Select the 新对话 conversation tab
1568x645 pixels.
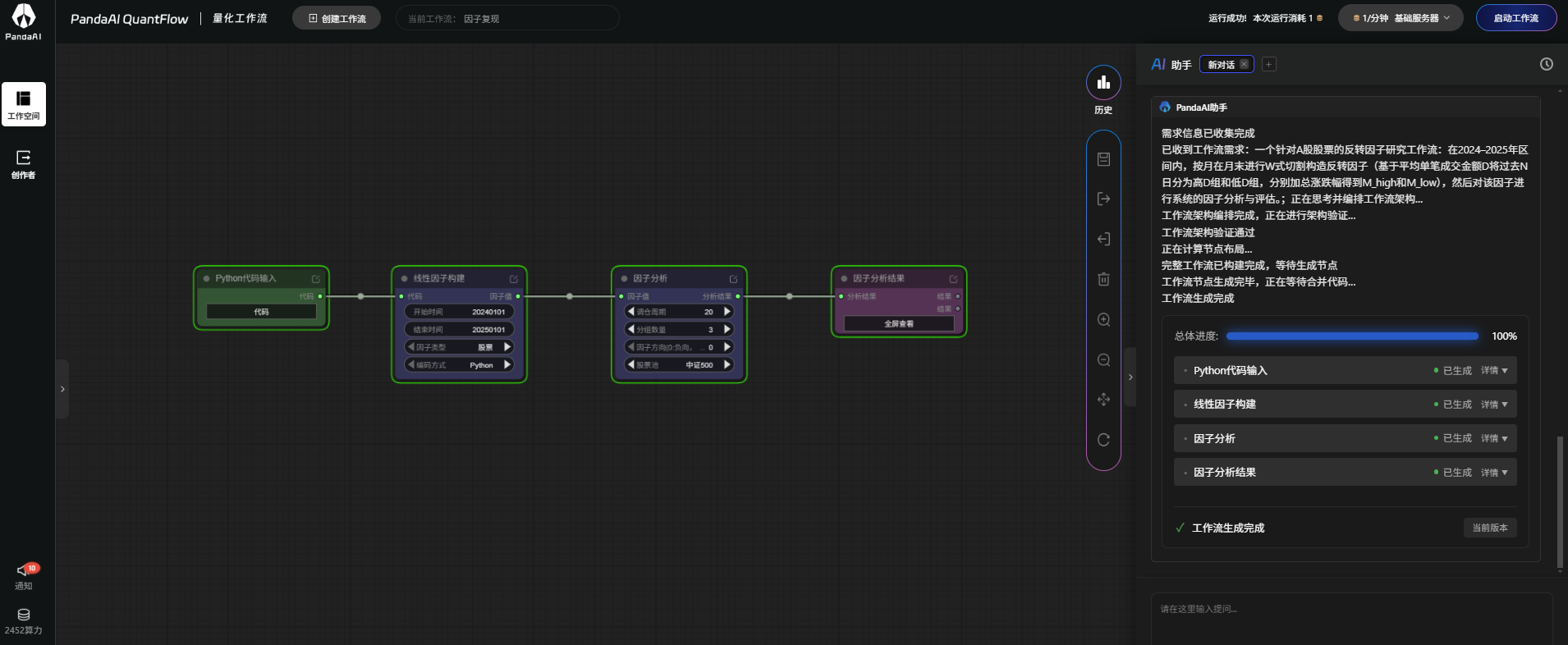pos(1221,65)
